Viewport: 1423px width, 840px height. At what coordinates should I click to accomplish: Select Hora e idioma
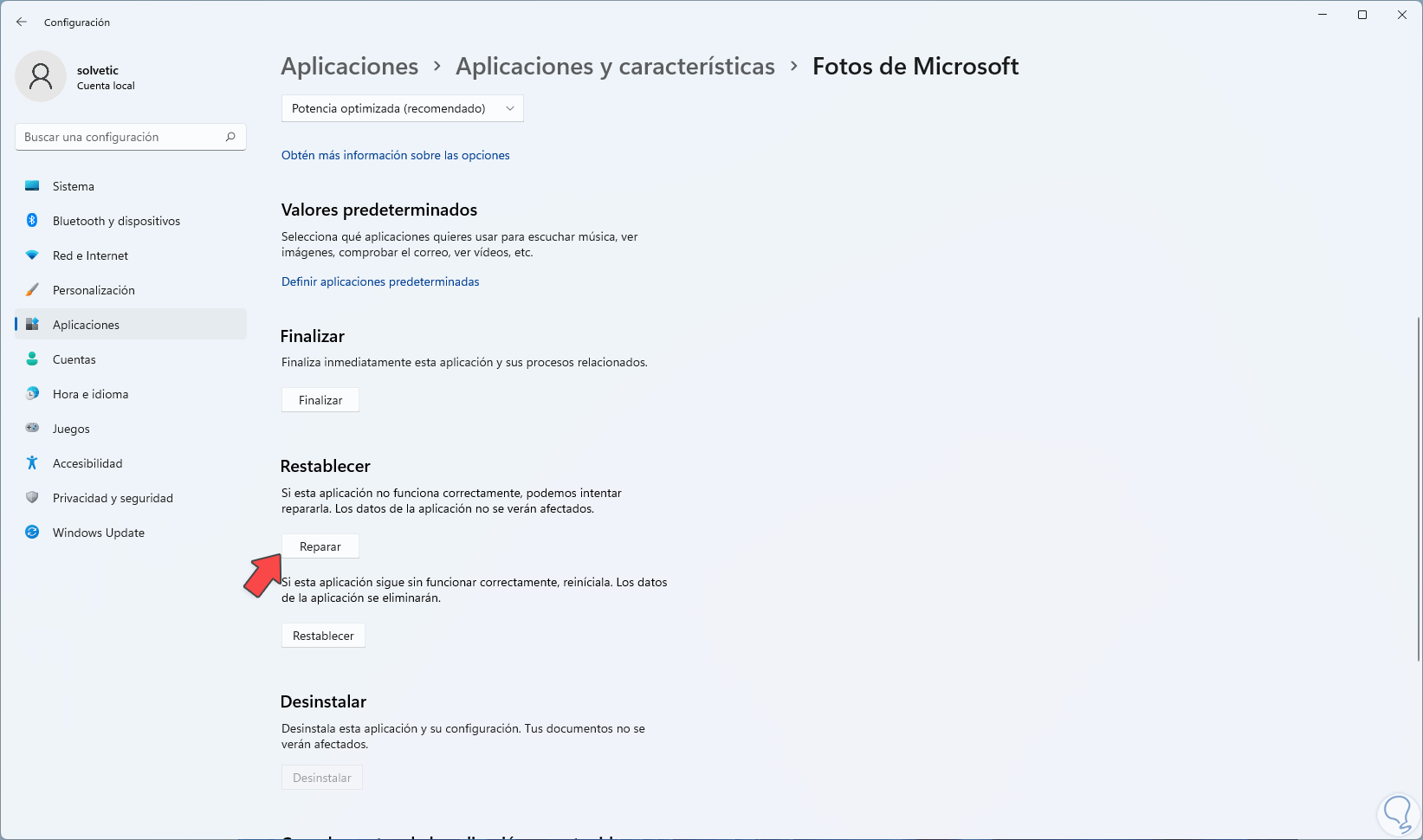[x=131, y=394]
